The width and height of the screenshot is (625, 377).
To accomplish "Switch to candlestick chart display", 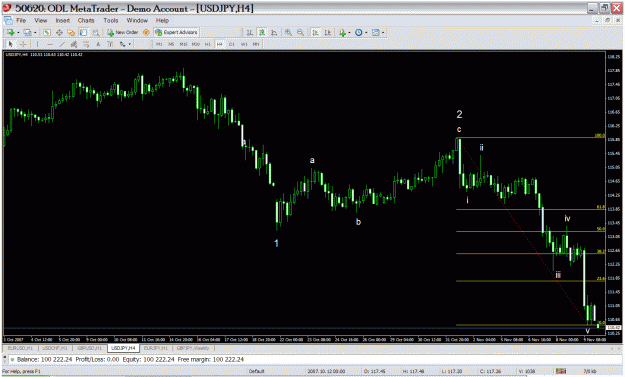I will pyautogui.click(x=262, y=33).
